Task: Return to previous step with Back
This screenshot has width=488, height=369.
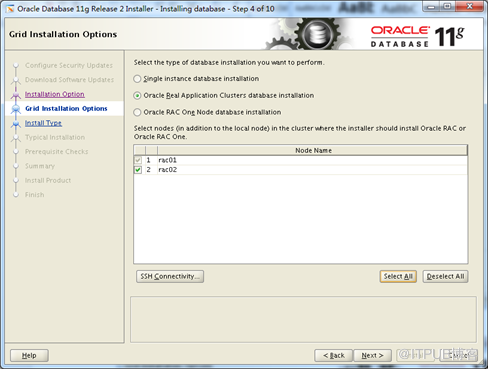Action: (x=334, y=356)
